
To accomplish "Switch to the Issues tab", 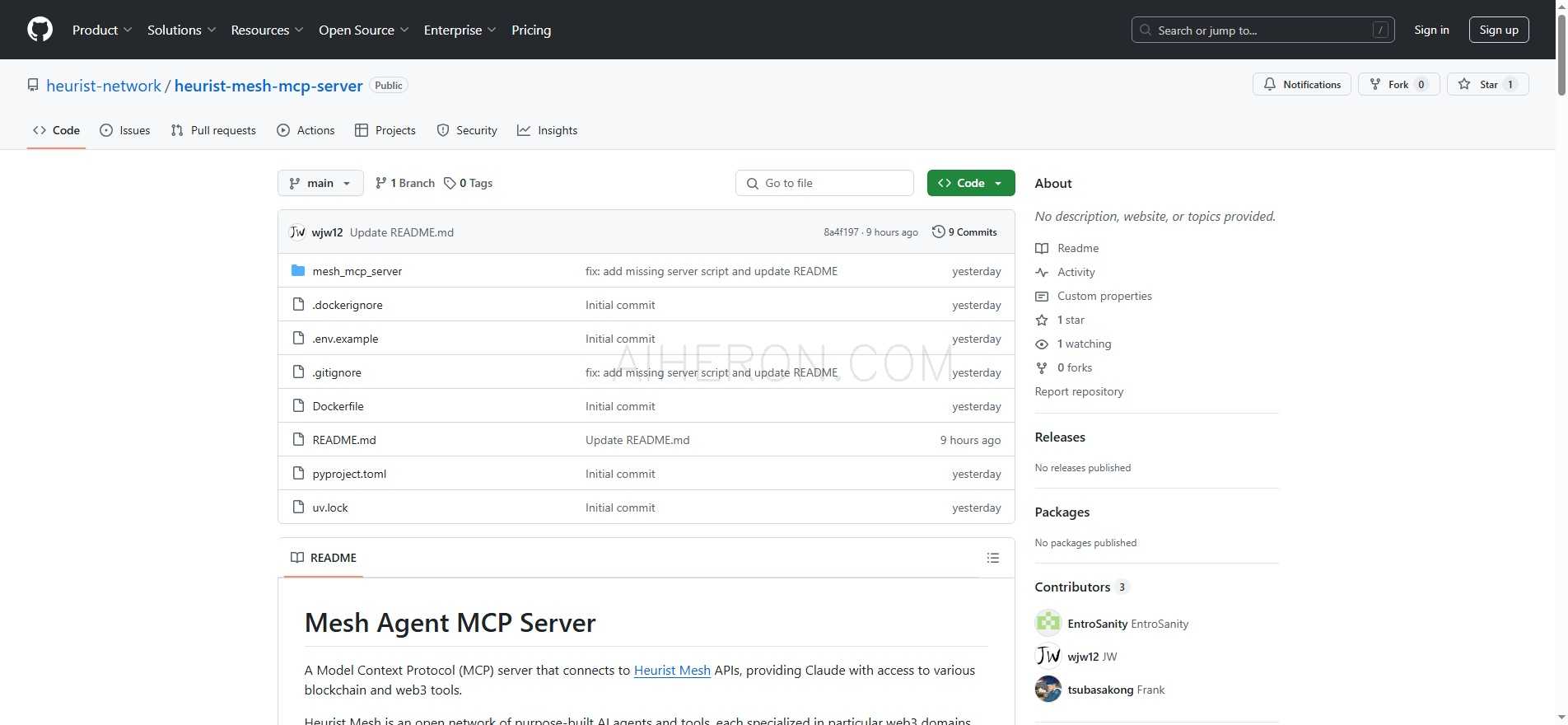I will pos(125,130).
